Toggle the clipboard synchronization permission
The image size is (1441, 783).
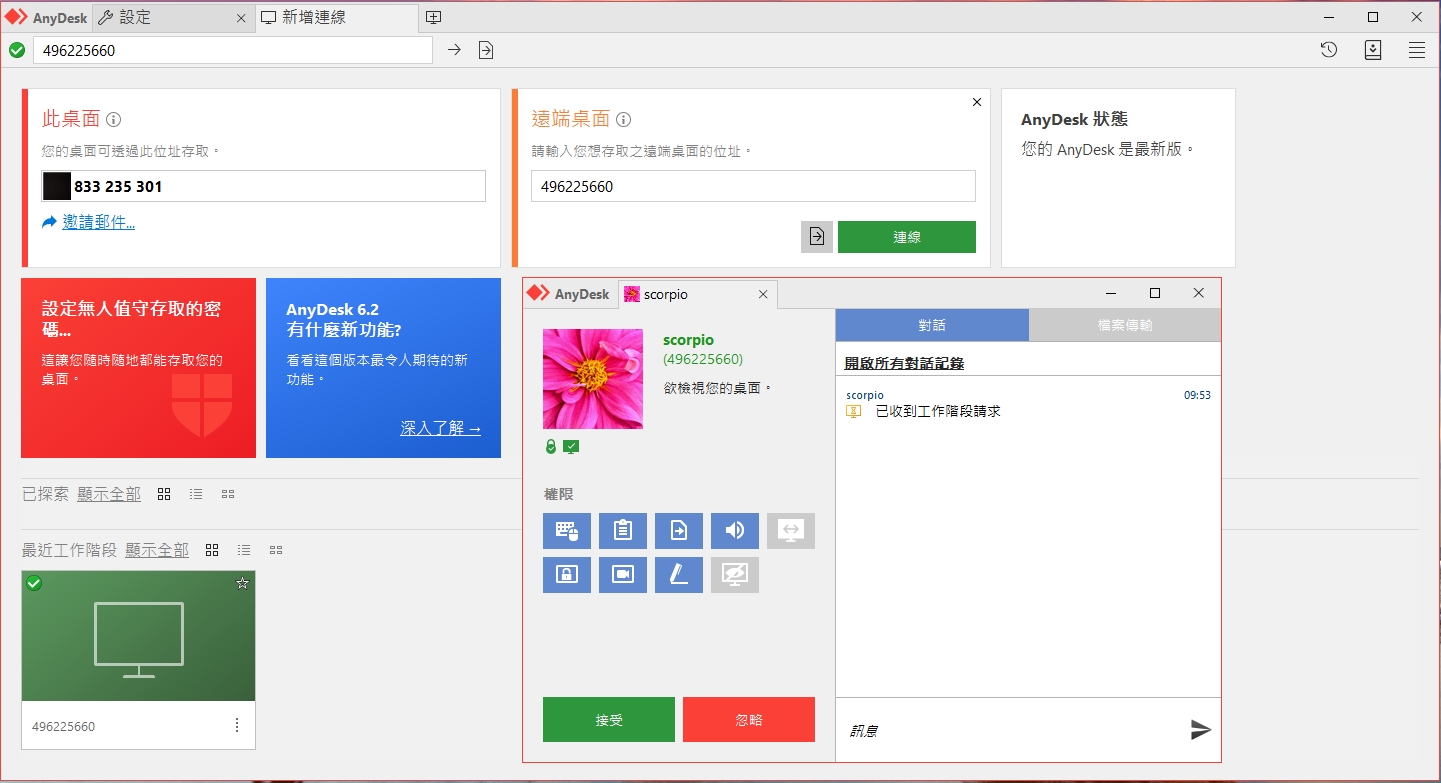pyautogui.click(x=623, y=531)
